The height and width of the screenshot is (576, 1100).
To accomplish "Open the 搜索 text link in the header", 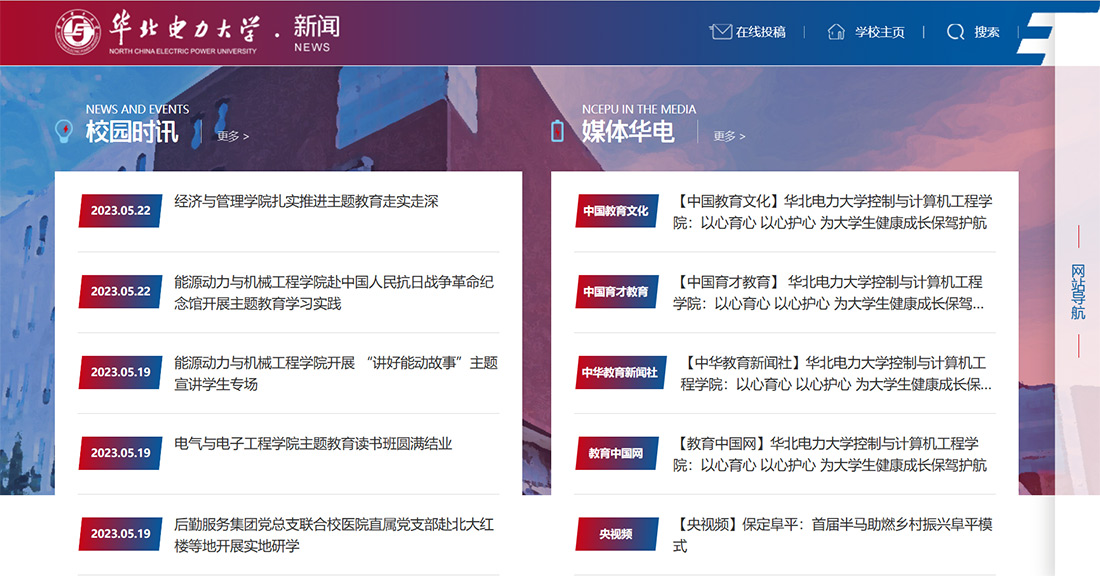I will [987, 32].
